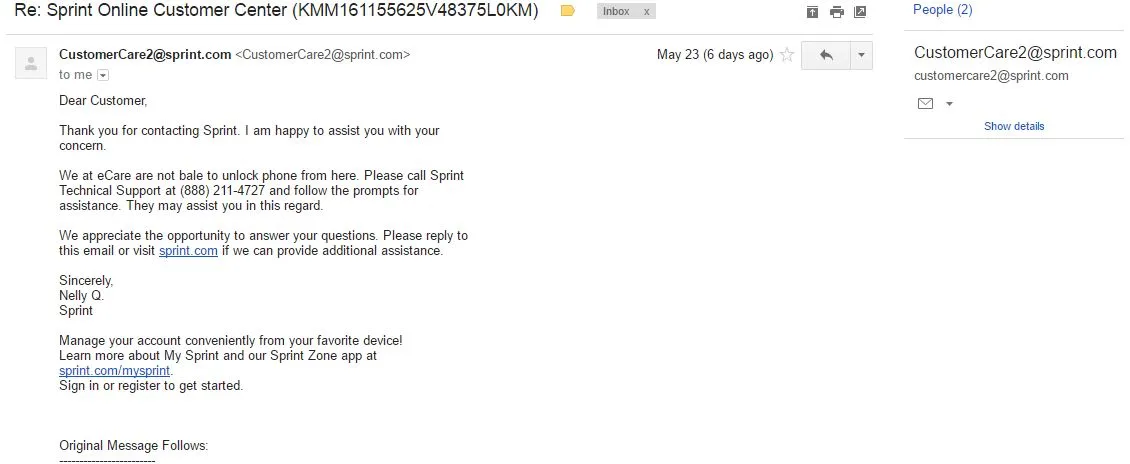The height and width of the screenshot is (464, 1130).
Task: Click Show details in the people panel
Action: point(1014,126)
